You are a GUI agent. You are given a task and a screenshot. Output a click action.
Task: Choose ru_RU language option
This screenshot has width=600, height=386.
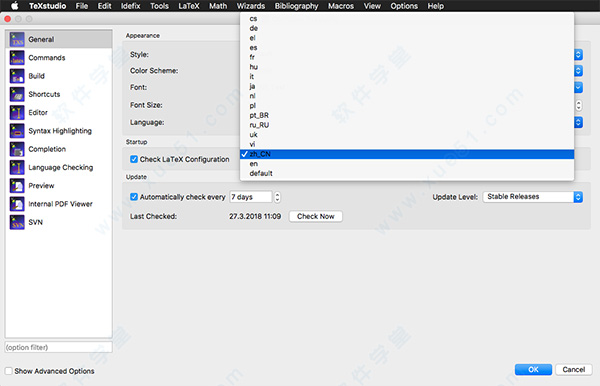click(407, 125)
